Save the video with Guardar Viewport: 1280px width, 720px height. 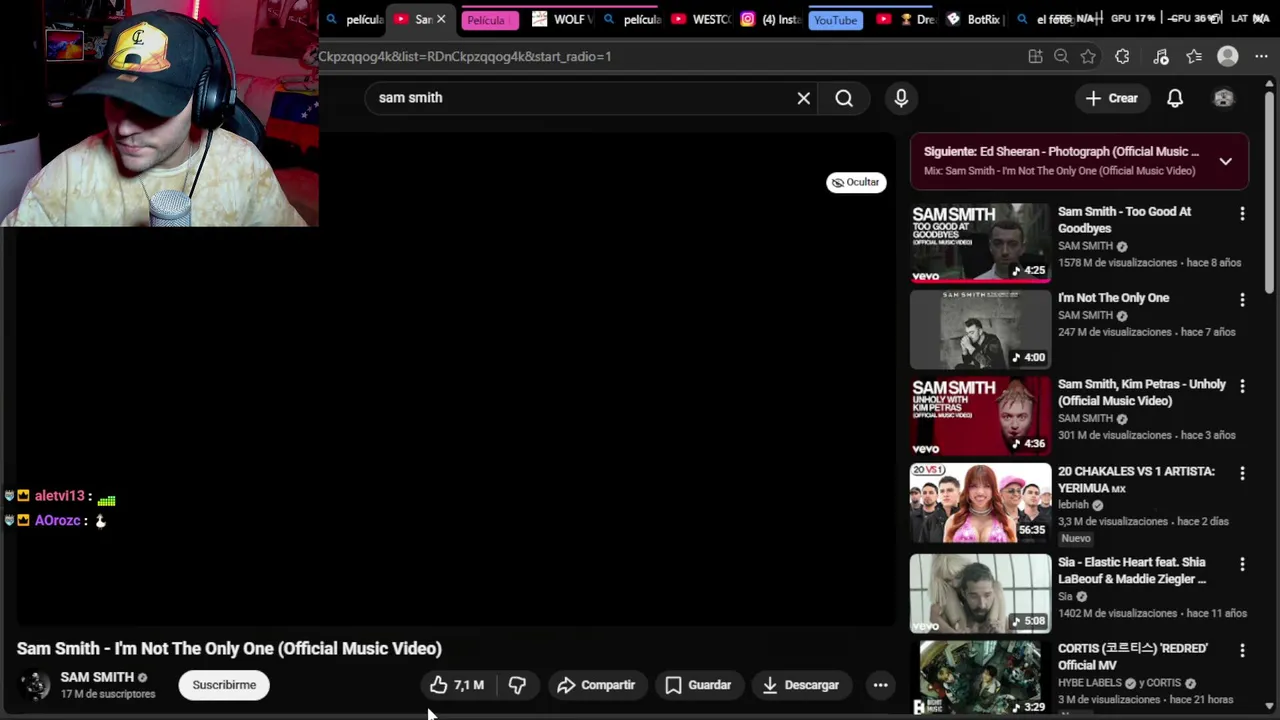pyautogui.click(x=699, y=685)
